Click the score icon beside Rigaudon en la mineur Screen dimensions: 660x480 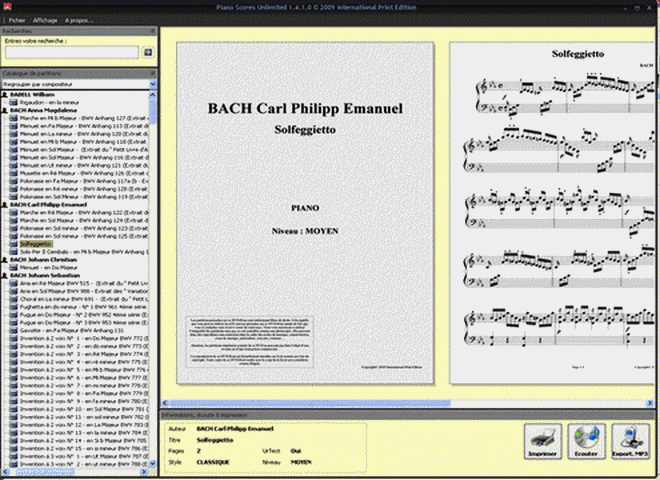click(x=13, y=102)
